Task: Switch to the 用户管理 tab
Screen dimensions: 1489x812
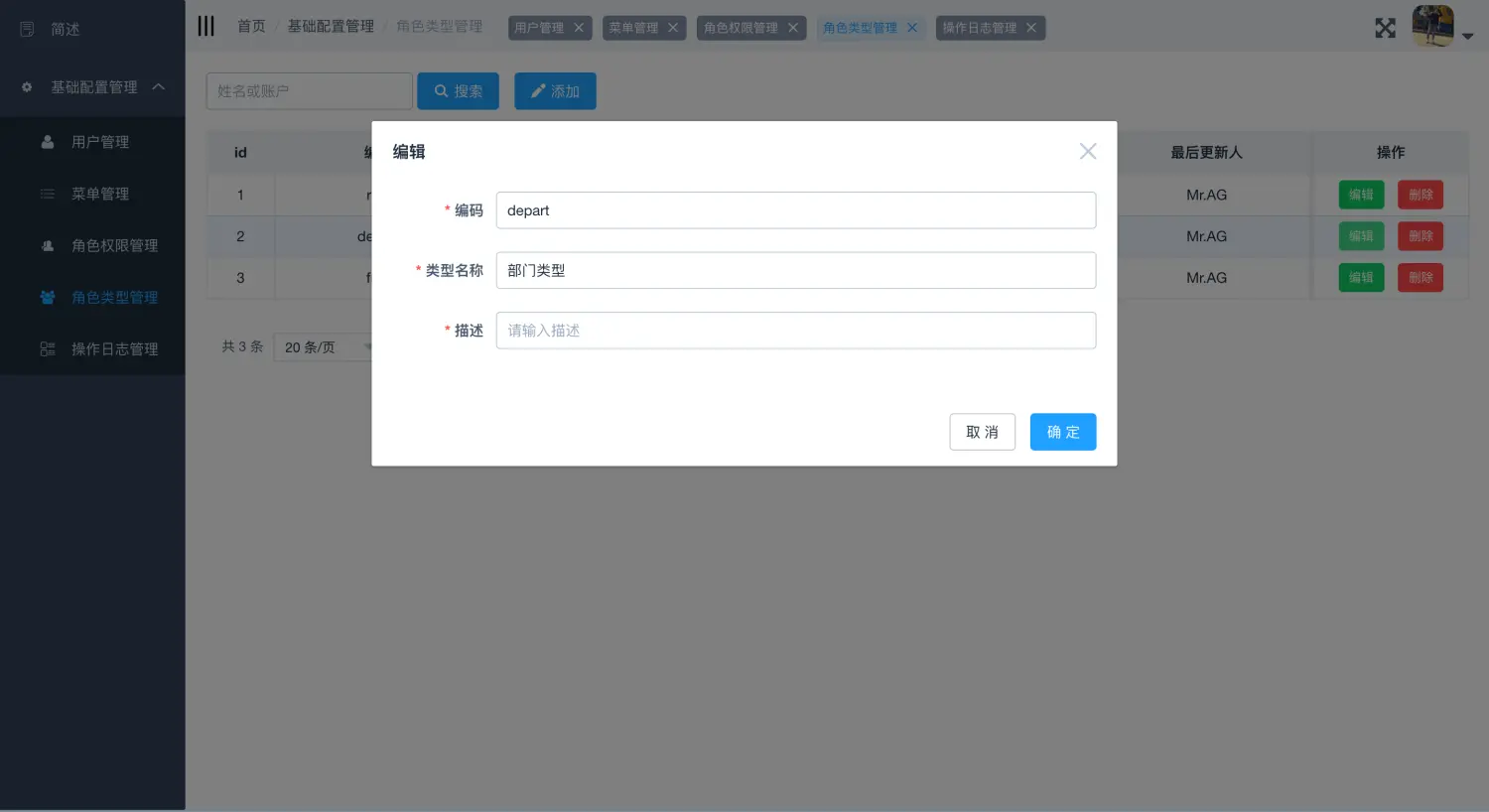Action: pos(539,28)
